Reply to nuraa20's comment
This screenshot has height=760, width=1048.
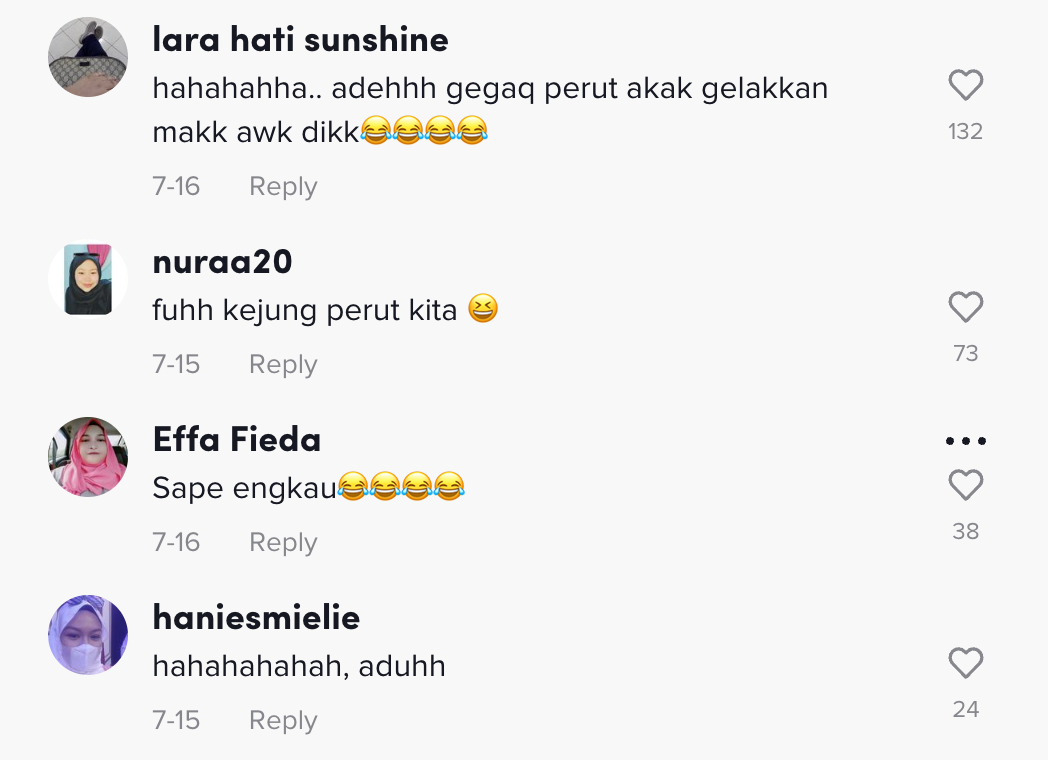point(283,365)
